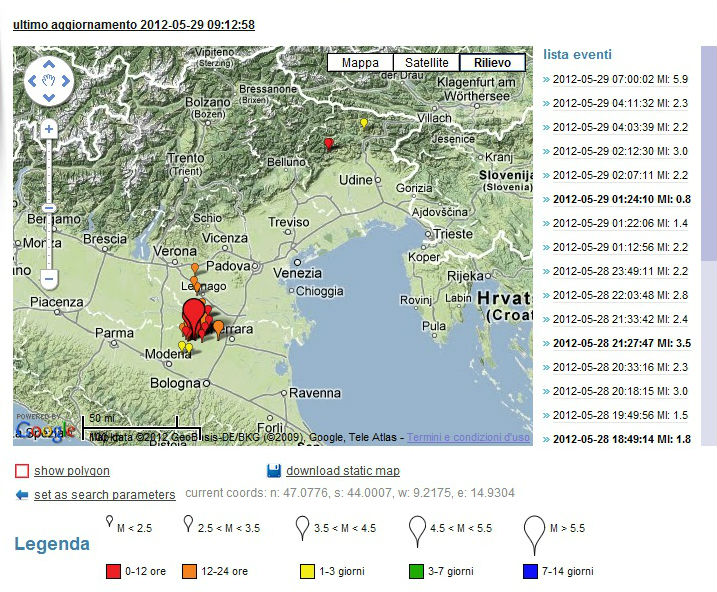Screen dimensions: 717x592
Task: Open event 2012-05-28 23:49:11 Ml: 2.2
Action: click(620, 272)
